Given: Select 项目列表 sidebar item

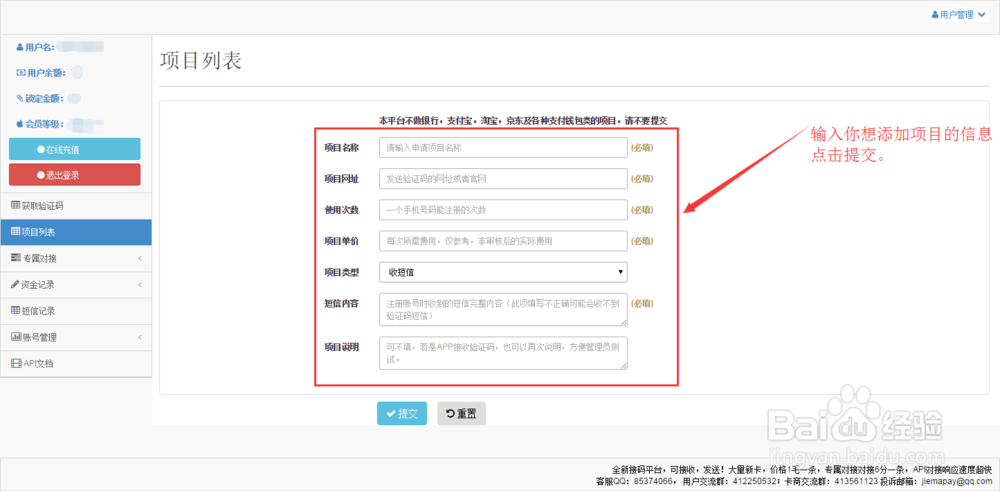Looking at the screenshot, I should click(76, 232).
